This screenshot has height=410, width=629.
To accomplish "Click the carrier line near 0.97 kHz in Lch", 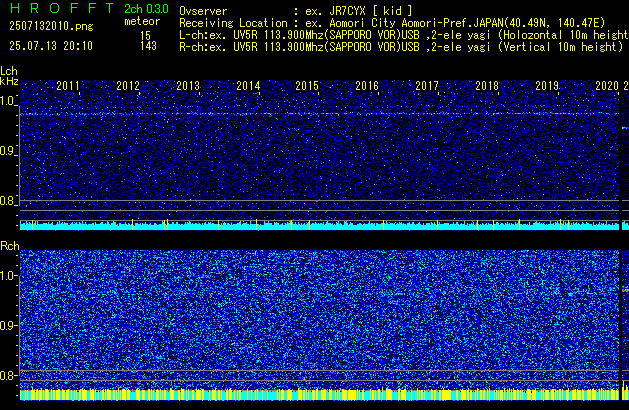I will [x=319, y=114].
